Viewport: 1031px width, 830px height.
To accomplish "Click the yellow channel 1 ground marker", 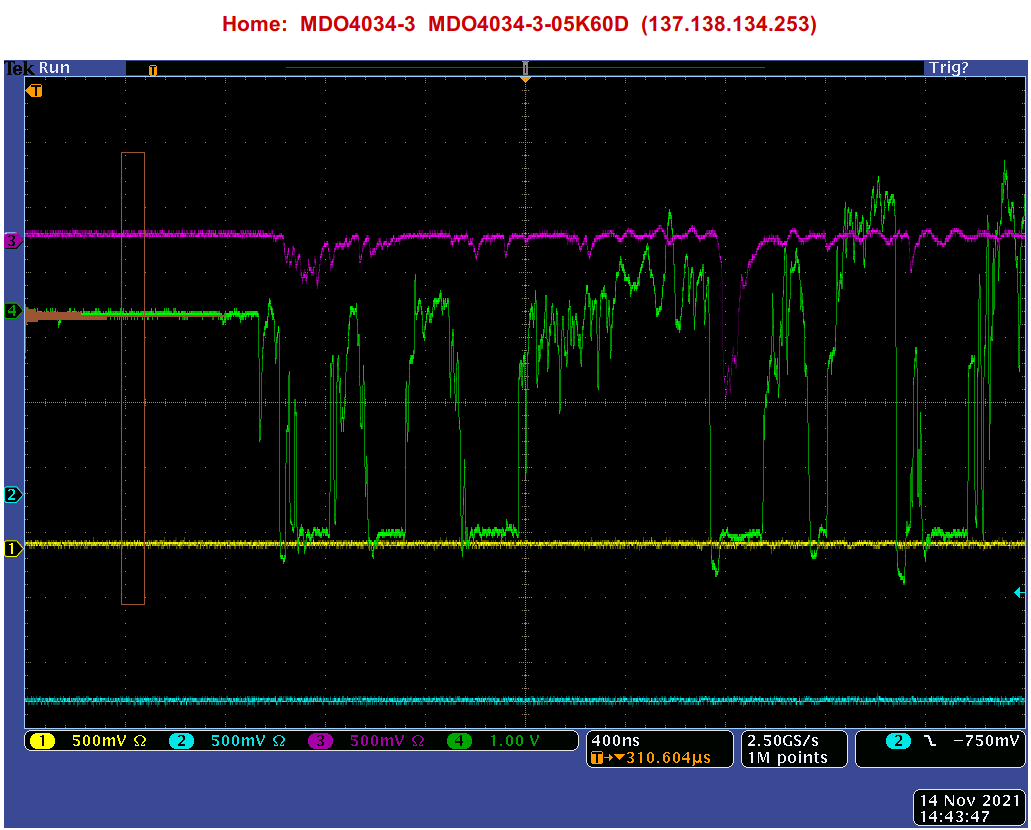I will pyautogui.click(x=13, y=548).
